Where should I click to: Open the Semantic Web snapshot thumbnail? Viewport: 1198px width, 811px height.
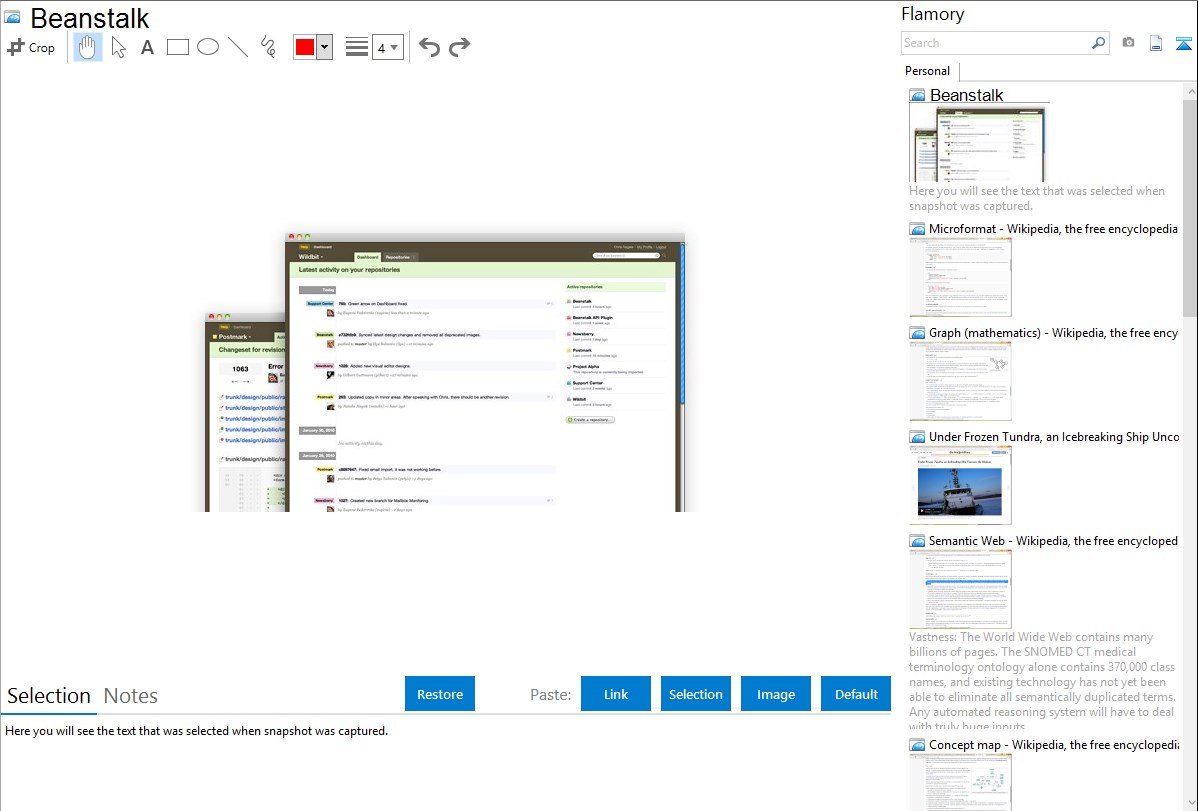coord(960,589)
